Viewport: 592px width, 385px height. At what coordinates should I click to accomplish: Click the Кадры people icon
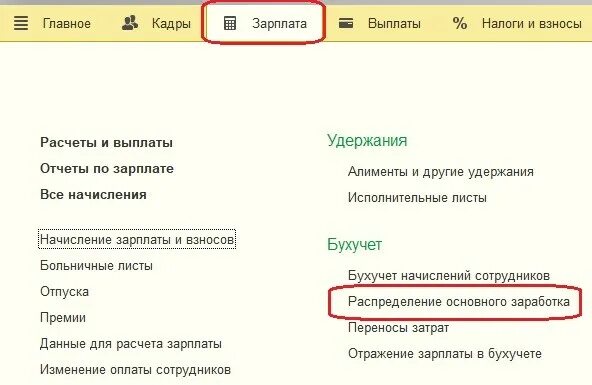[x=130, y=23]
